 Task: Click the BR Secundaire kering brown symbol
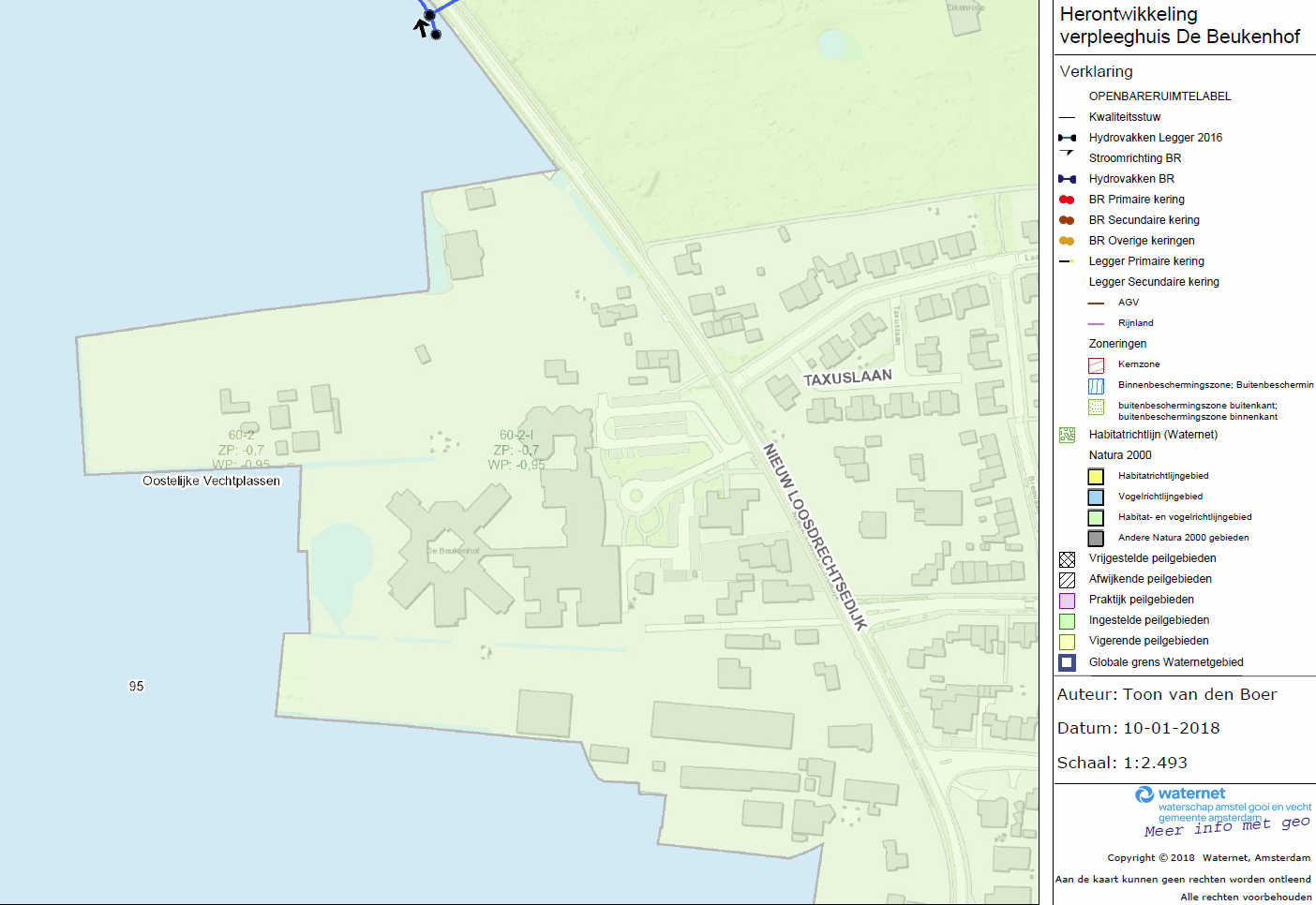click(x=1067, y=220)
